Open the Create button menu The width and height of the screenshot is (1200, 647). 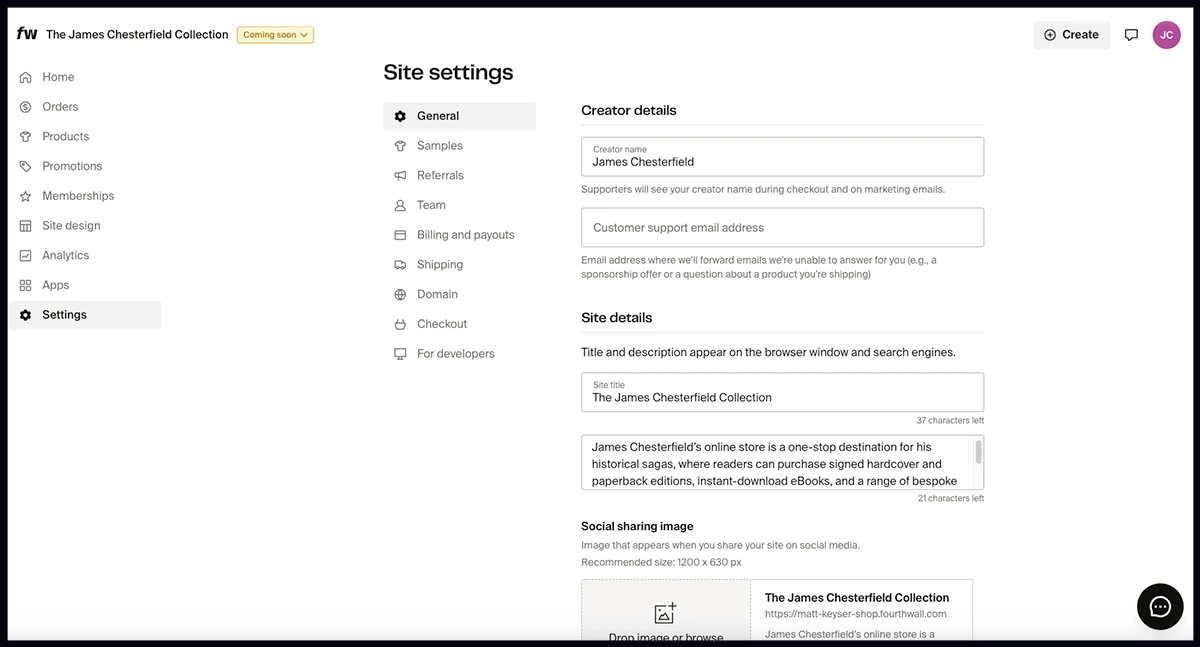pyautogui.click(x=1071, y=35)
